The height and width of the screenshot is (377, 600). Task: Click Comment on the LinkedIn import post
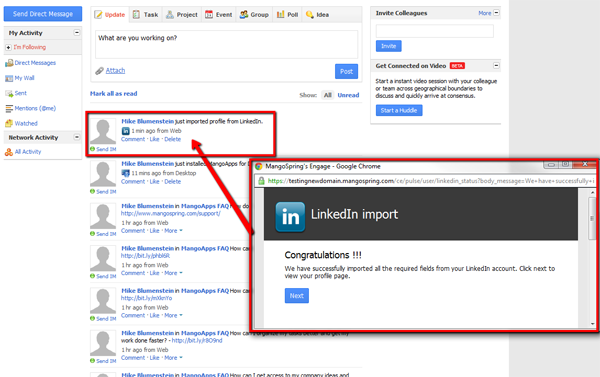[133, 139]
